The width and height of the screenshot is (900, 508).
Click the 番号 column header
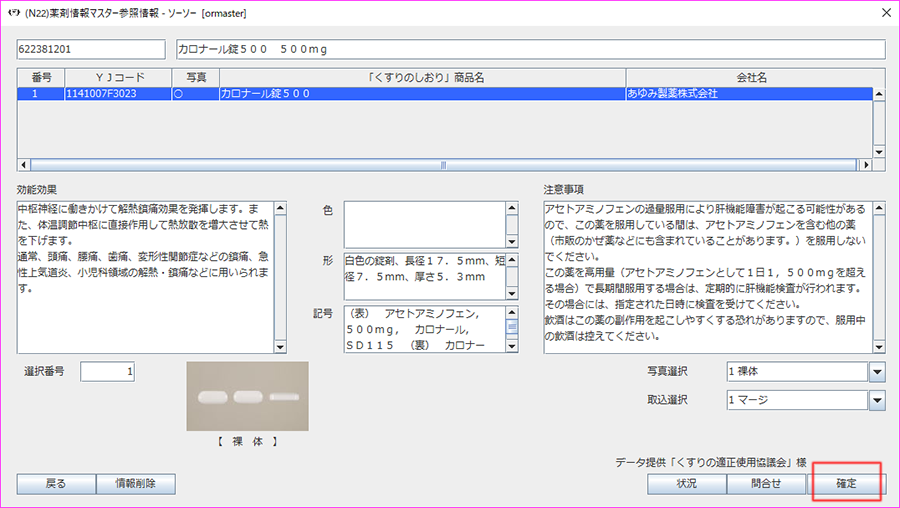pyautogui.click(x=41, y=77)
